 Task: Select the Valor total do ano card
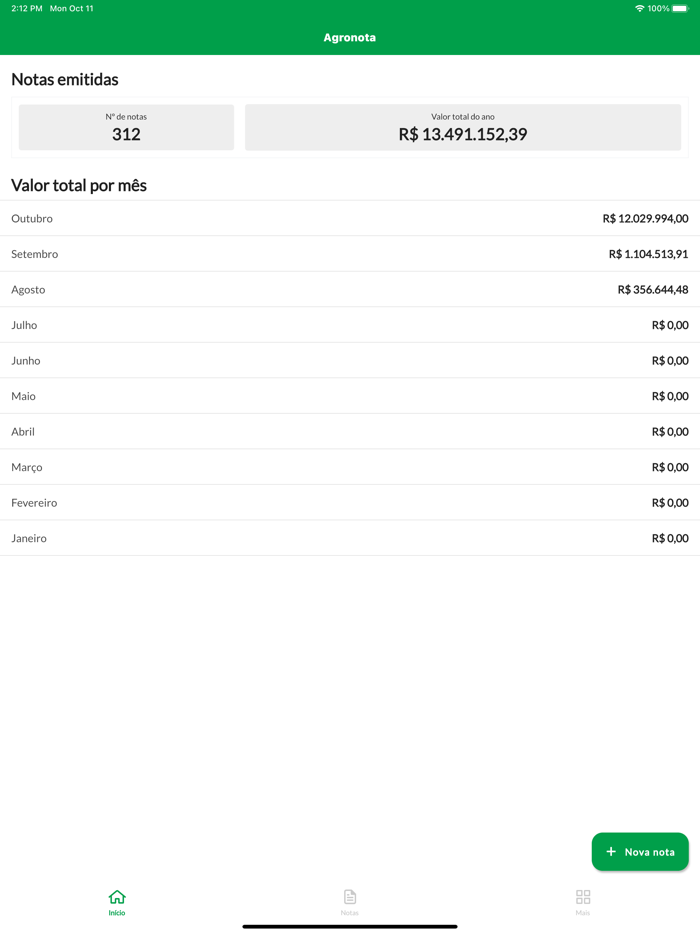tap(462, 128)
